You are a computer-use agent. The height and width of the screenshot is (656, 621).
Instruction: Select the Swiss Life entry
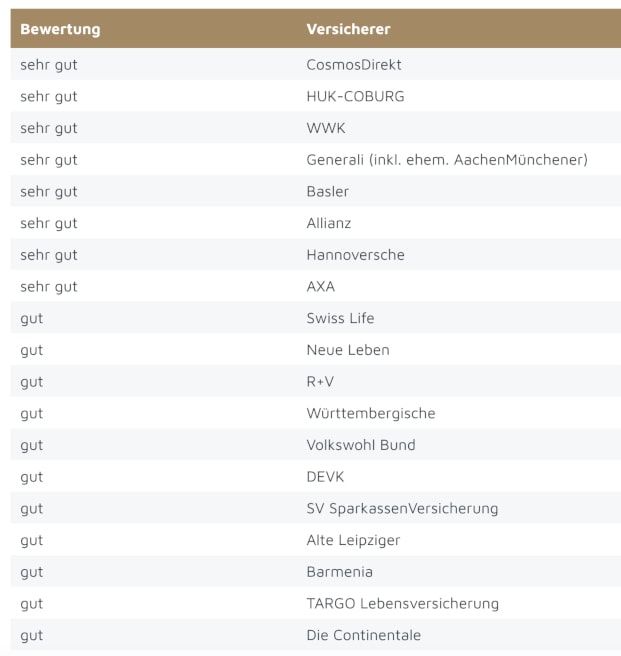(x=340, y=318)
